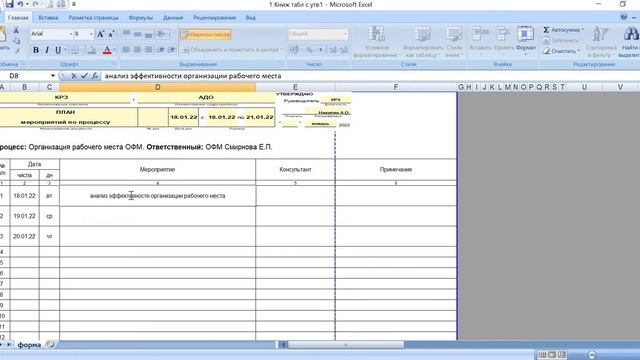The height and width of the screenshot is (360, 640).
Task: Copy the selection in clipboard group
Action: (x=16, y=41)
